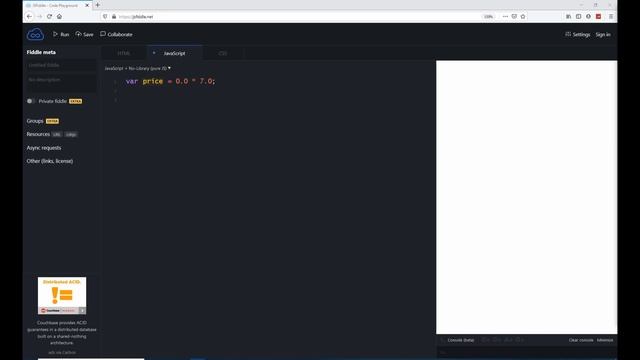Toggle the Private fiddle switch
The height and width of the screenshot is (360, 640).
click(x=30, y=101)
